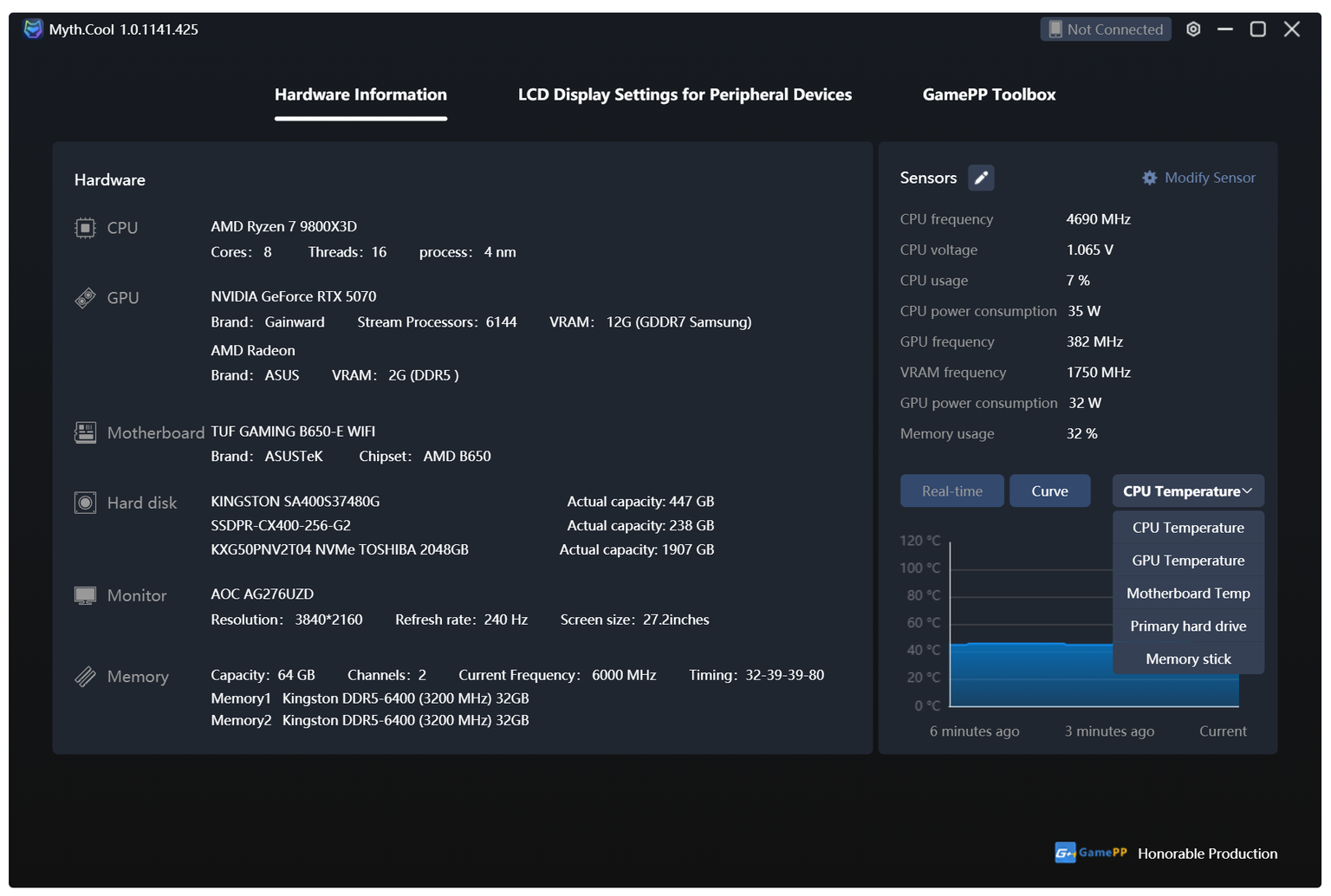Click the AMD Ryzen 7 9800X3D text

pyautogui.click(x=283, y=226)
